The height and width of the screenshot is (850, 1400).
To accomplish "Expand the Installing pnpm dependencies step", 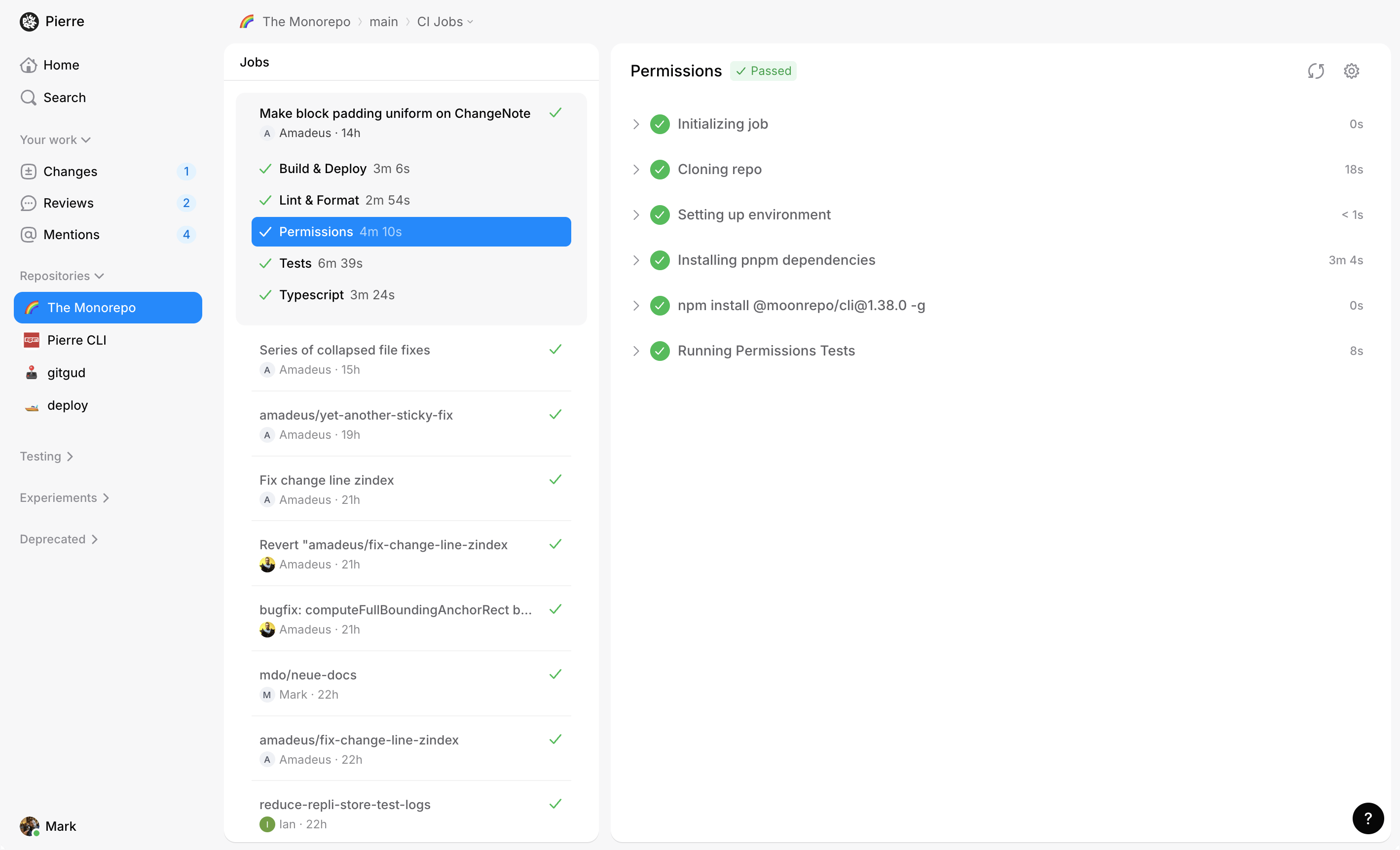I will 636,260.
